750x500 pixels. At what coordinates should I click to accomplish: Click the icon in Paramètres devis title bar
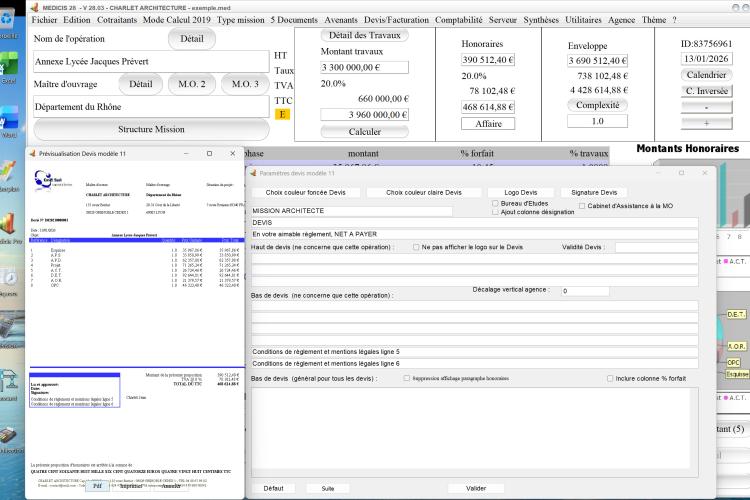(253, 173)
